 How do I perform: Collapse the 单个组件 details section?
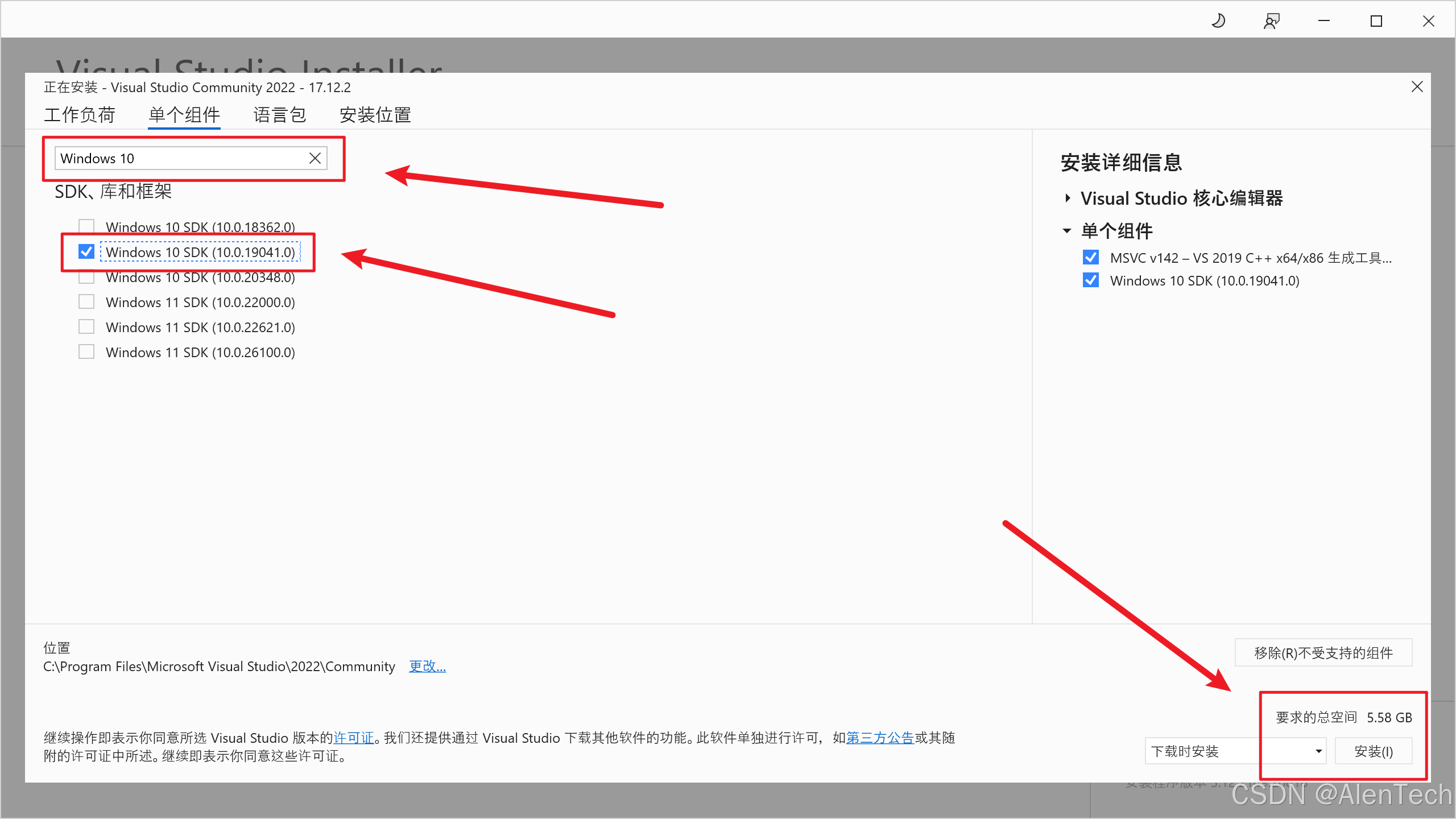click(1067, 231)
